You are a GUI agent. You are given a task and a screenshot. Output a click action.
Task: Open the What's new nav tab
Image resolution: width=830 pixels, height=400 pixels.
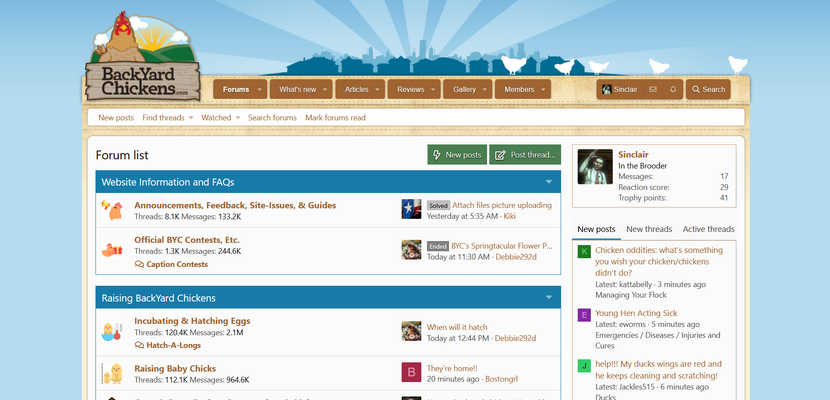pyautogui.click(x=297, y=89)
